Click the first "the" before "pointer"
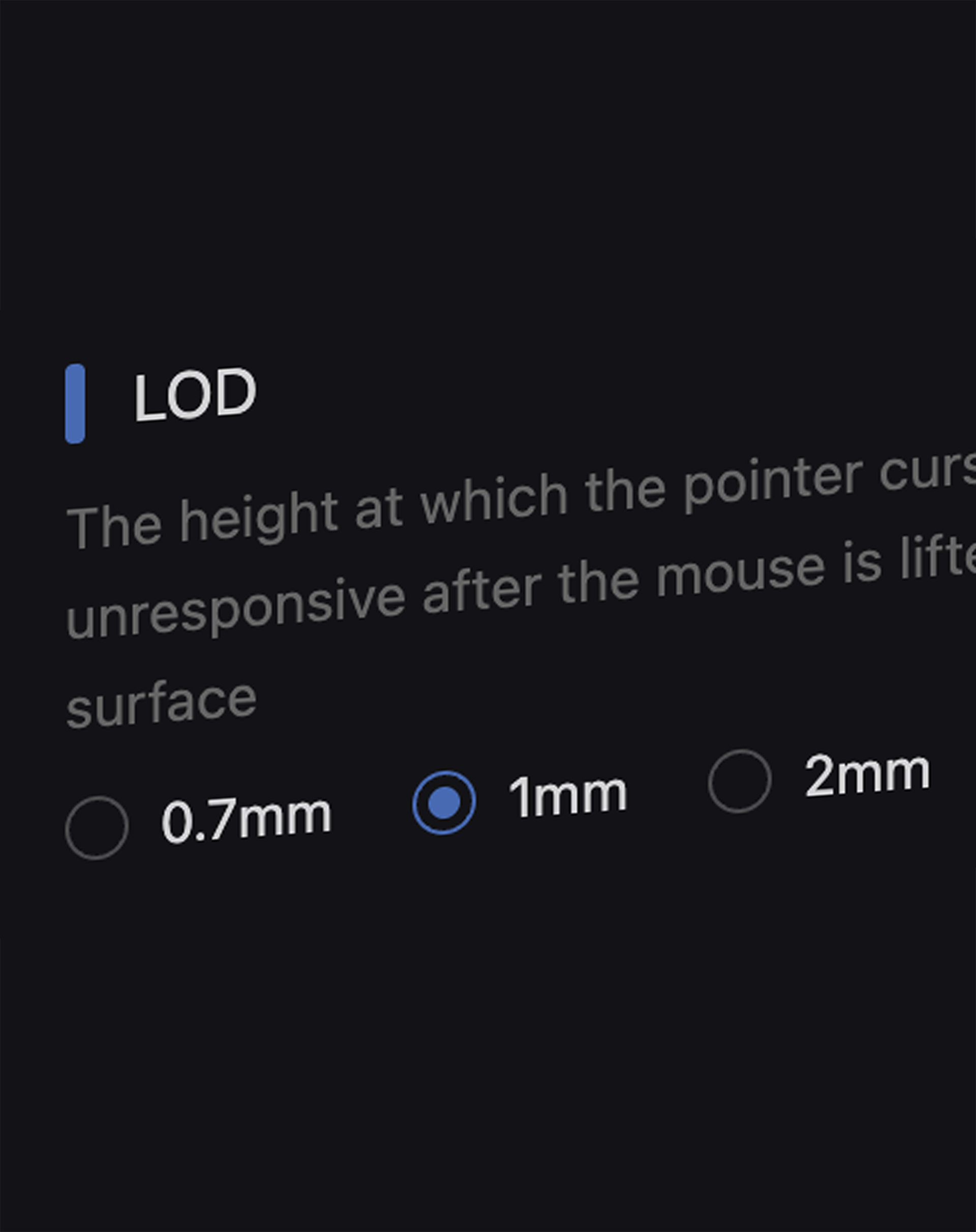 pyautogui.click(x=625, y=492)
